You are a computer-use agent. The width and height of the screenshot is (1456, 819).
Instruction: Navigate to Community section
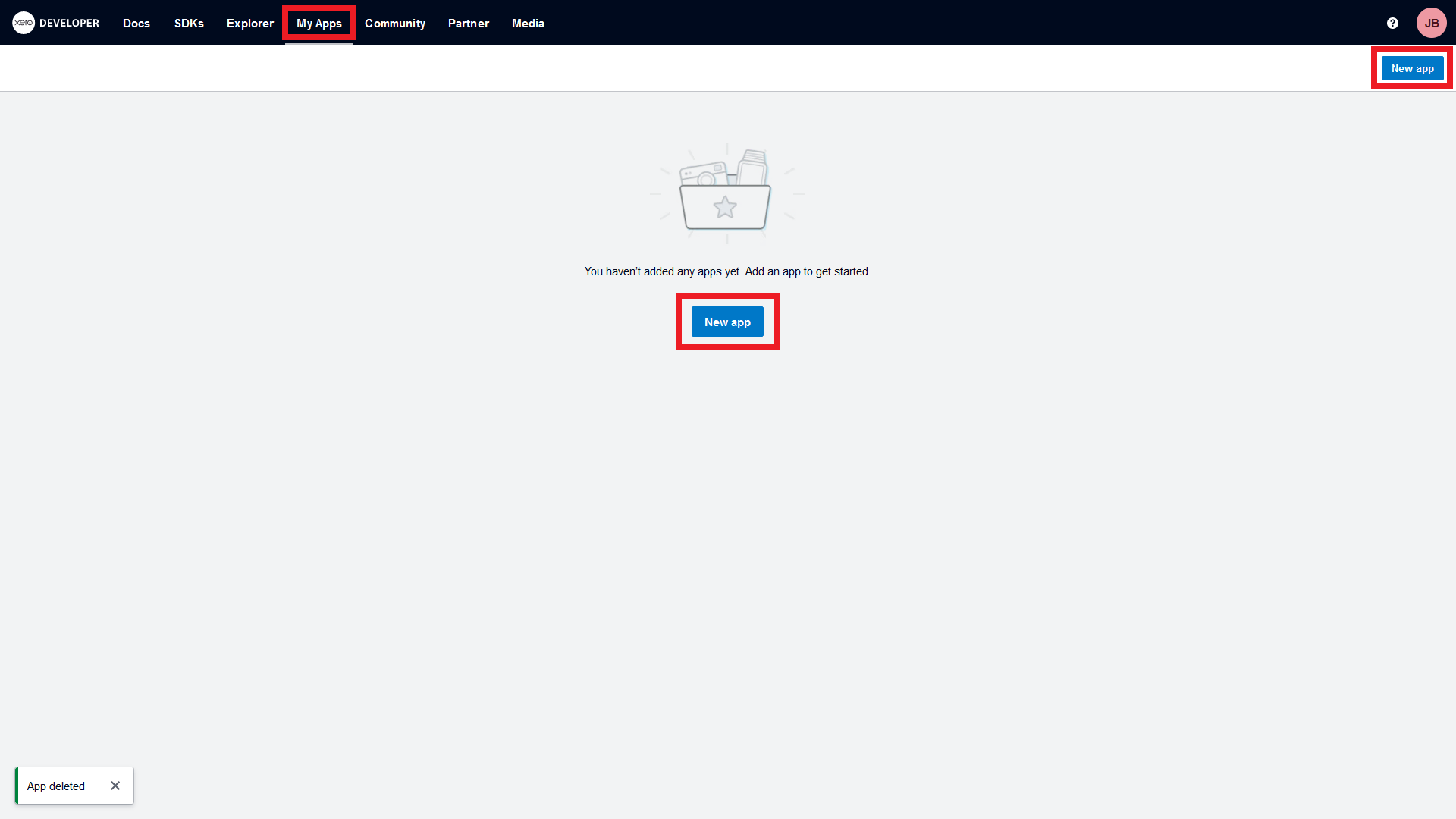click(x=395, y=23)
